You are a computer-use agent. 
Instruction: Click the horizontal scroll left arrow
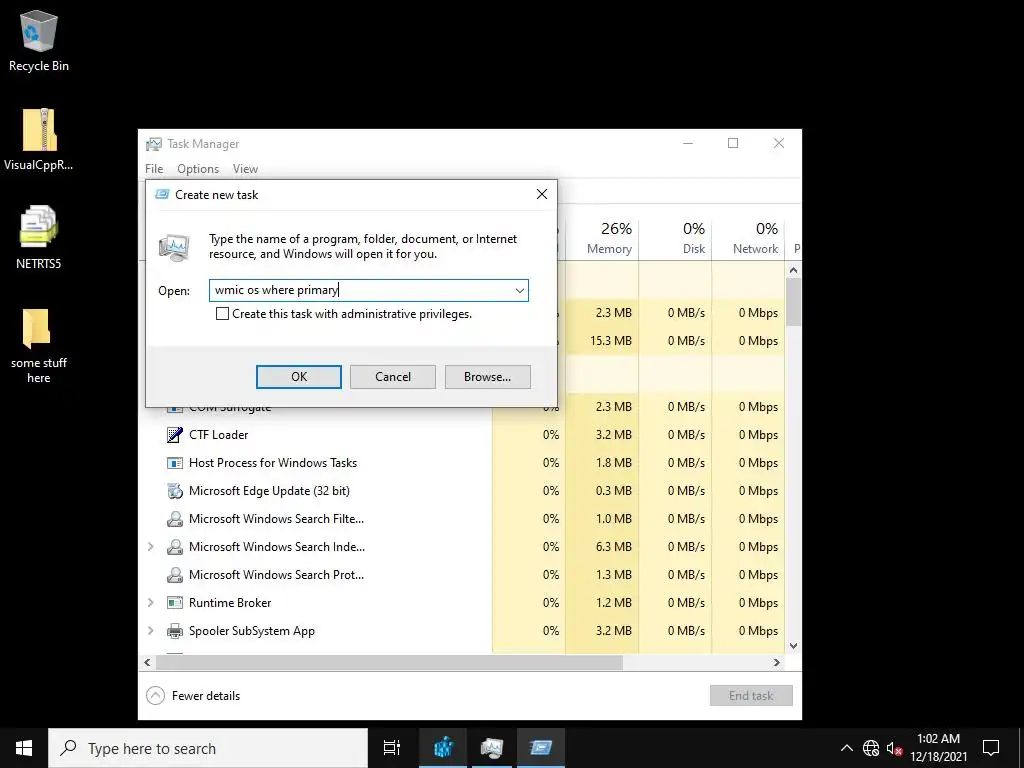point(148,663)
